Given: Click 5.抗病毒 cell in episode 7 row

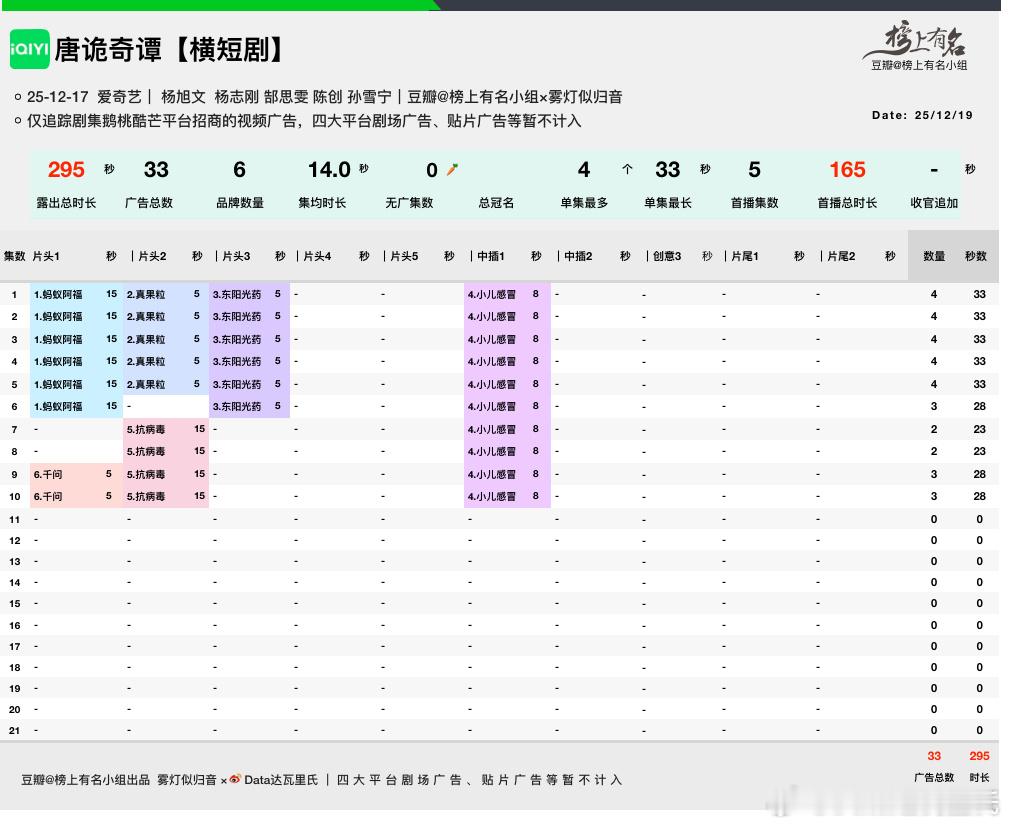Looking at the screenshot, I should click(146, 429).
